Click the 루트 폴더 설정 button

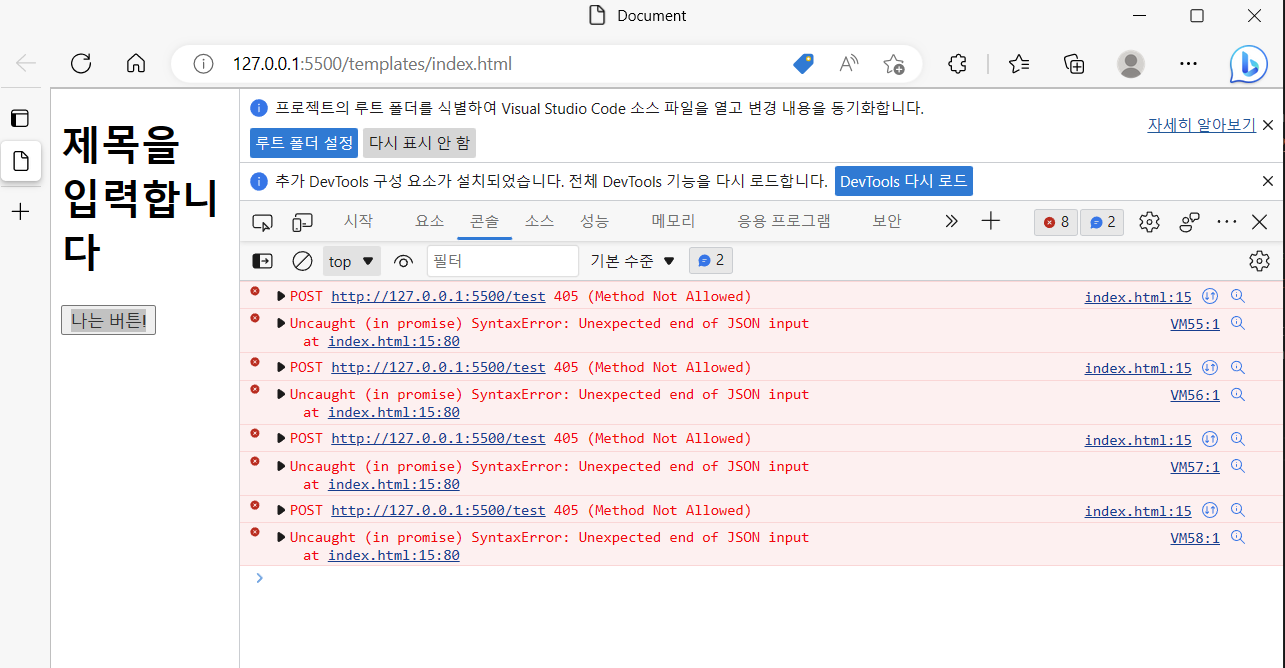tap(304, 142)
